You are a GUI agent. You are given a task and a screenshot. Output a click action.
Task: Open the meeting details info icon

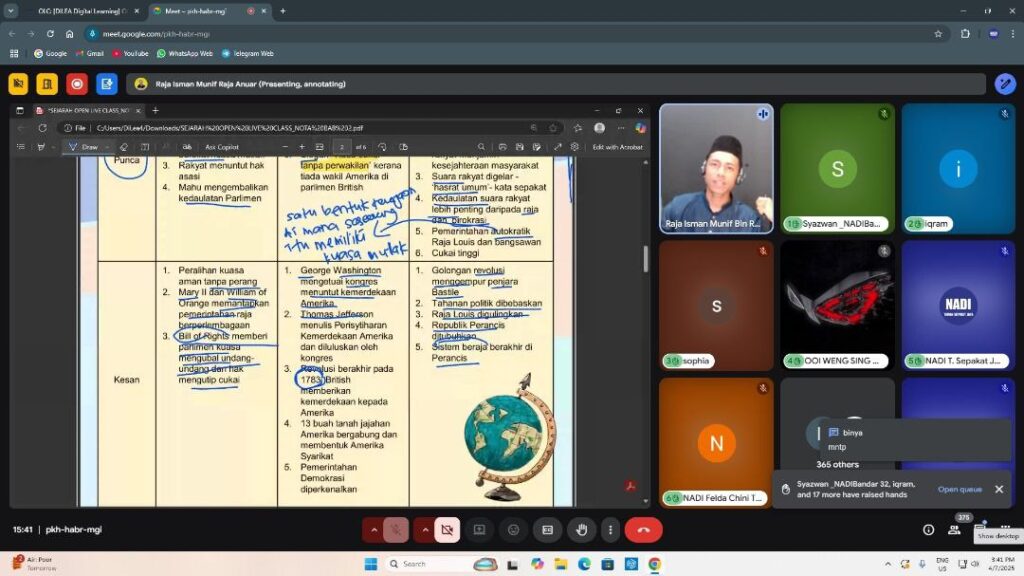click(928, 529)
